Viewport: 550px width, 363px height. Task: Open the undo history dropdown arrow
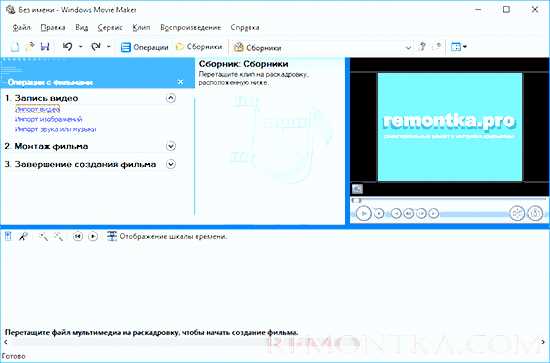tap(80, 47)
